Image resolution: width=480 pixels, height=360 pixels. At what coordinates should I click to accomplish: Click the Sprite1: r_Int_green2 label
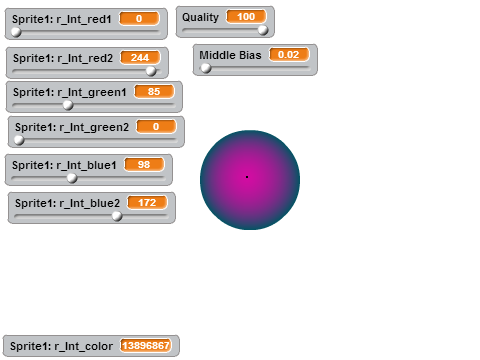pyautogui.click(x=72, y=128)
